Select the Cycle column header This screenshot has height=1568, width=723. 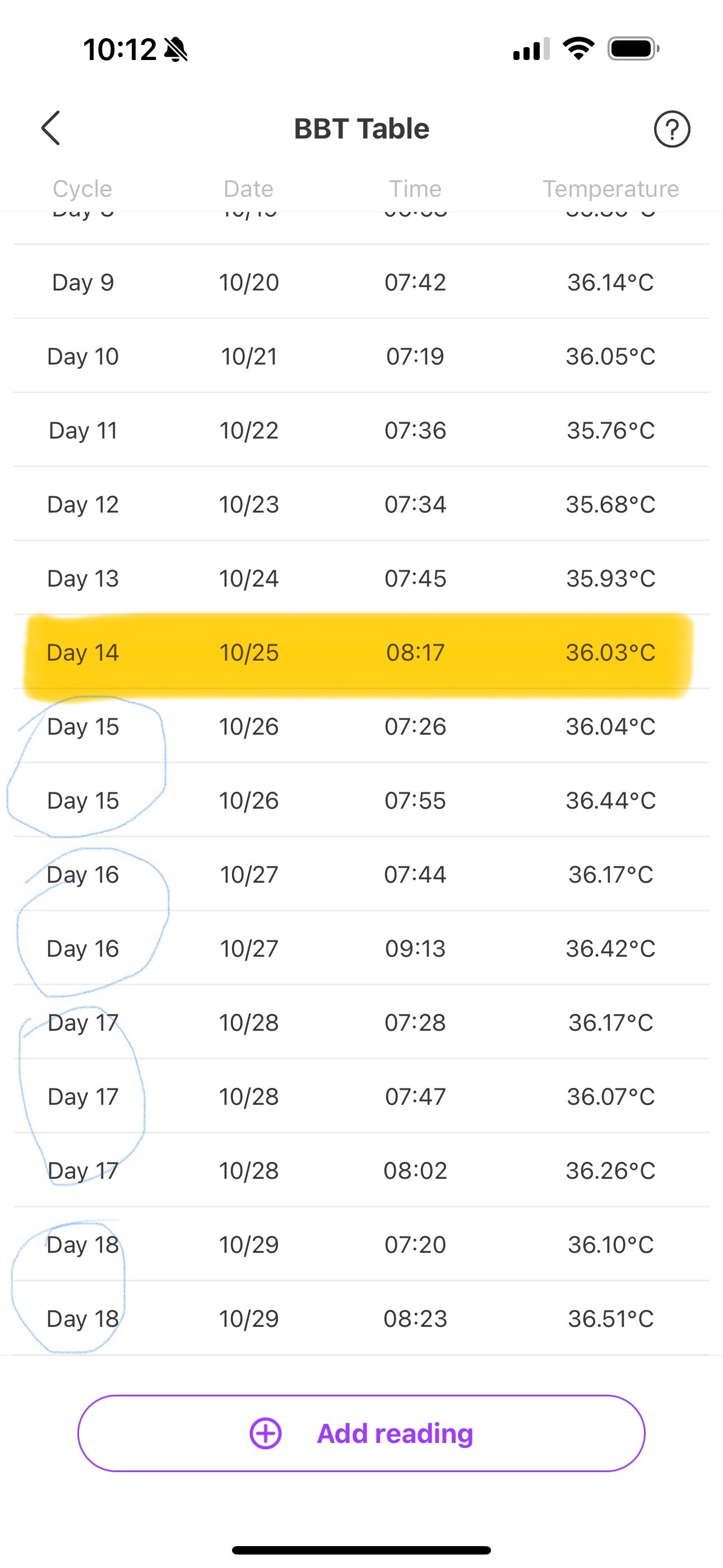[82, 188]
